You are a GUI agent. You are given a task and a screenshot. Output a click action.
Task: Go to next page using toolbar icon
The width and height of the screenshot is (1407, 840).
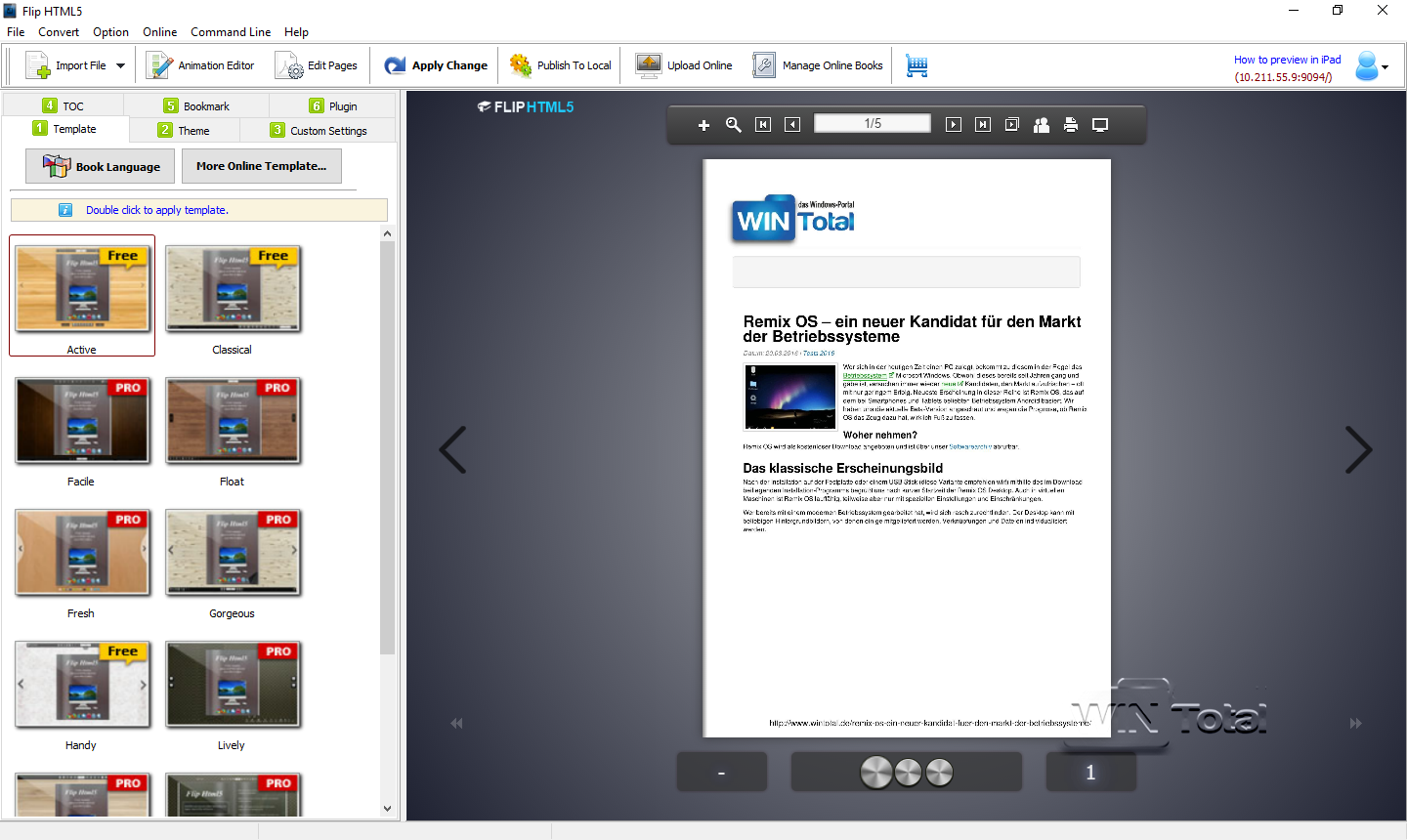point(954,125)
